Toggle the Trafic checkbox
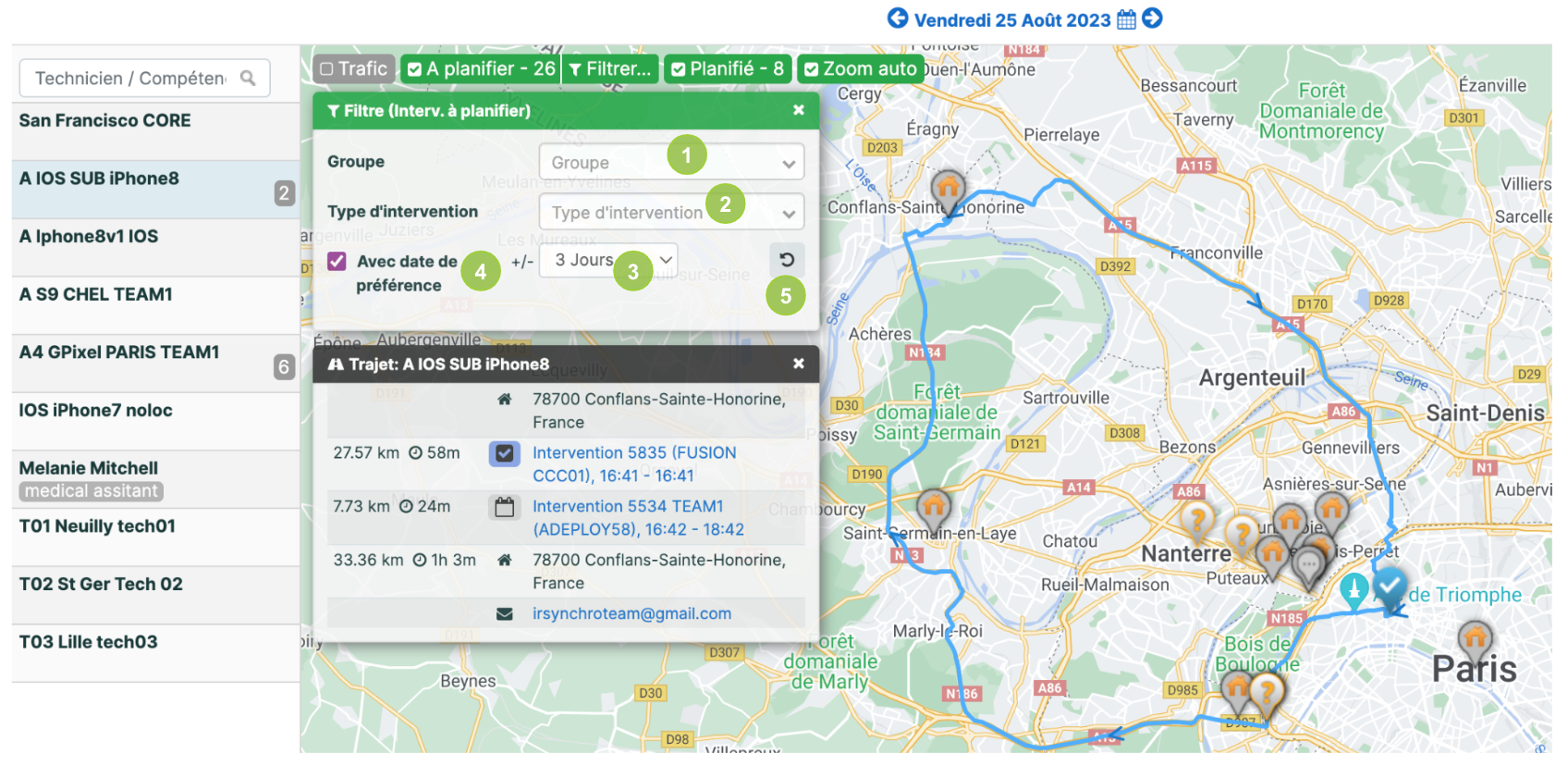Image resolution: width=1568 pixels, height=766 pixels. point(326,69)
